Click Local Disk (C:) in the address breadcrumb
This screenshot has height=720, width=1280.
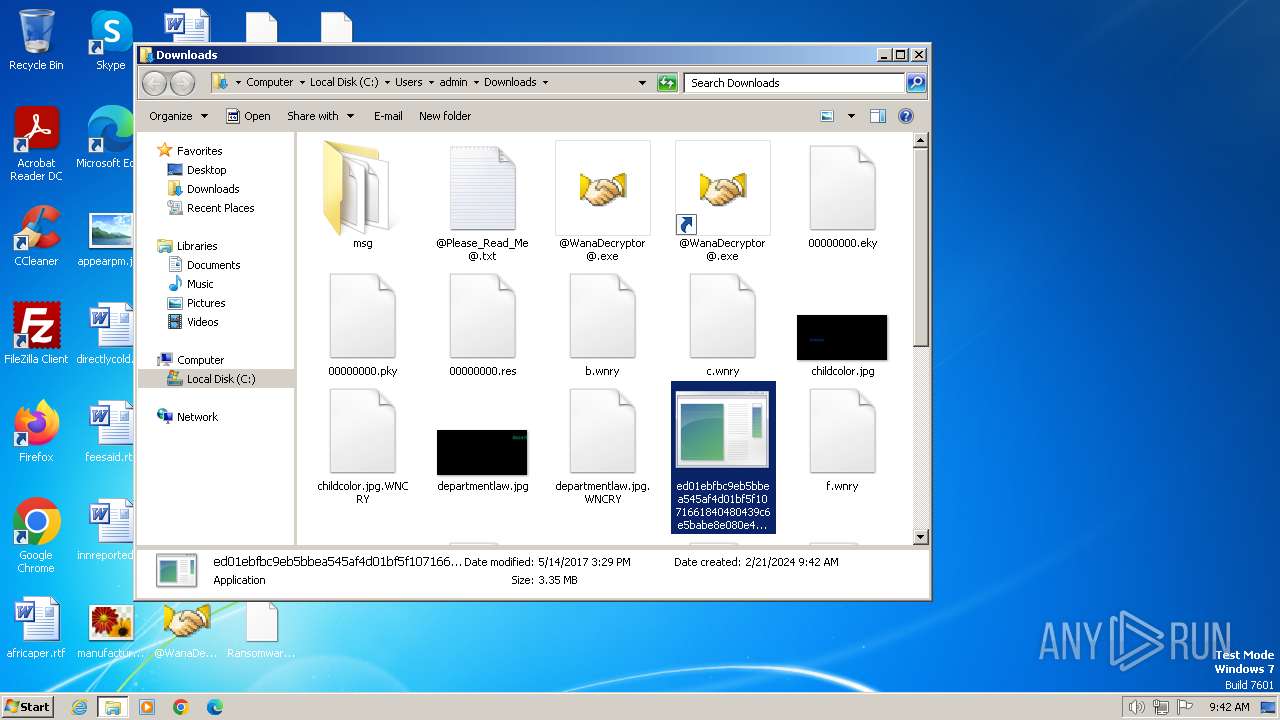[344, 83]
